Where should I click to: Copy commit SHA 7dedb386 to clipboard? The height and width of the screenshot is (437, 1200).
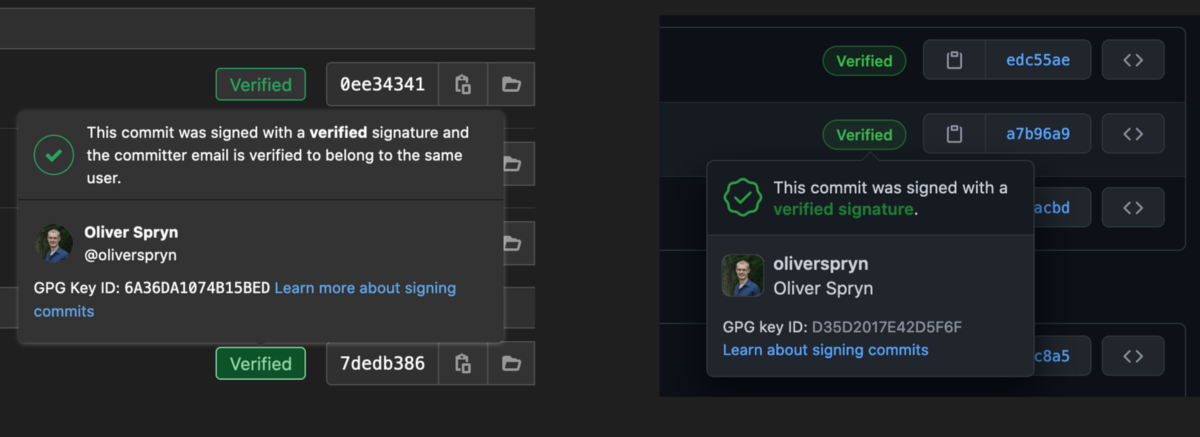tap(463, 363)
